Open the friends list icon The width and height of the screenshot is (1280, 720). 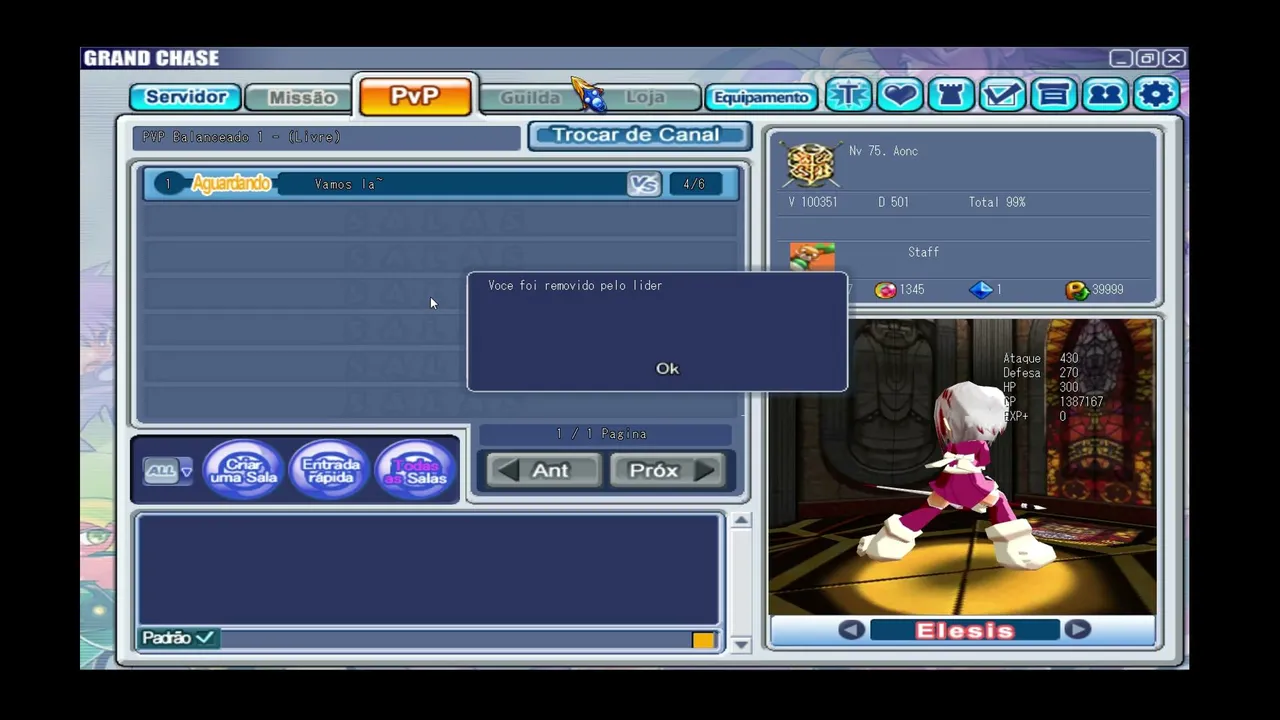tap(1105, 96)
